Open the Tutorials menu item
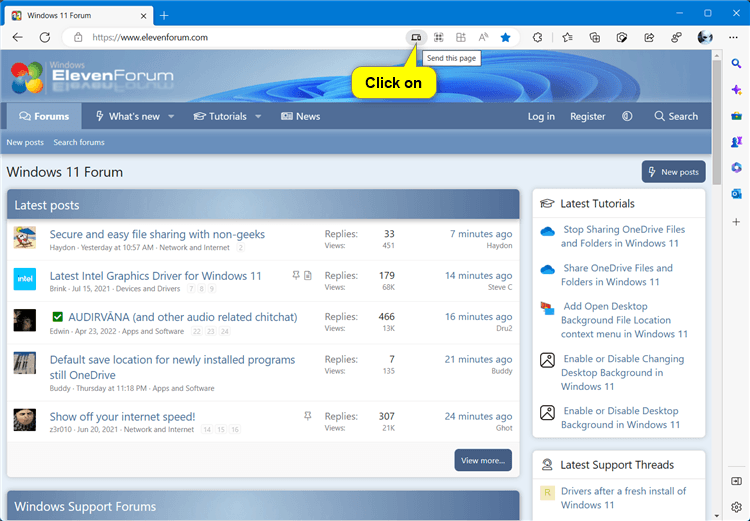 [x=220, y=116]
